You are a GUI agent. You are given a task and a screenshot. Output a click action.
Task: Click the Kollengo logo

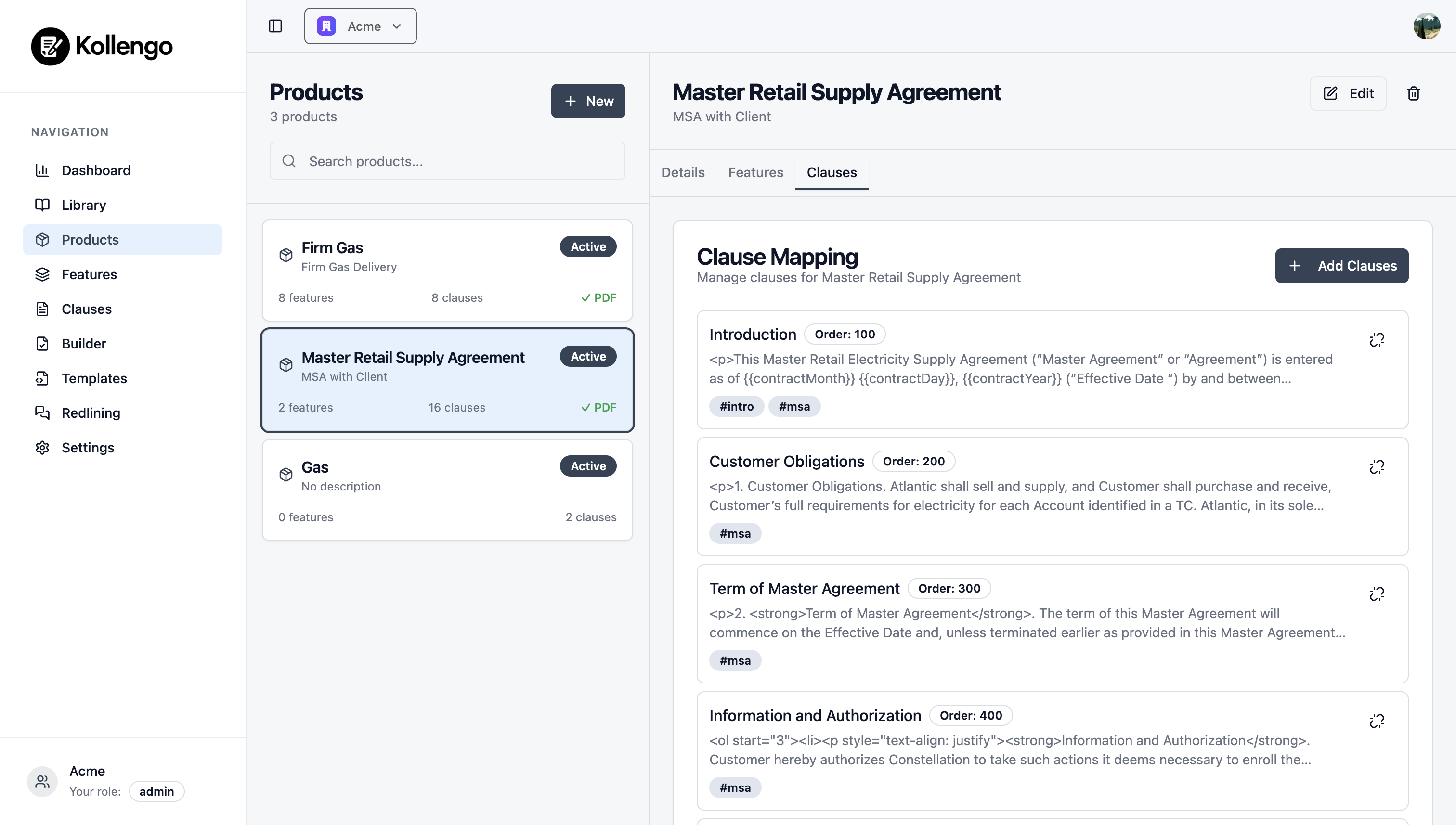(102, 47)
